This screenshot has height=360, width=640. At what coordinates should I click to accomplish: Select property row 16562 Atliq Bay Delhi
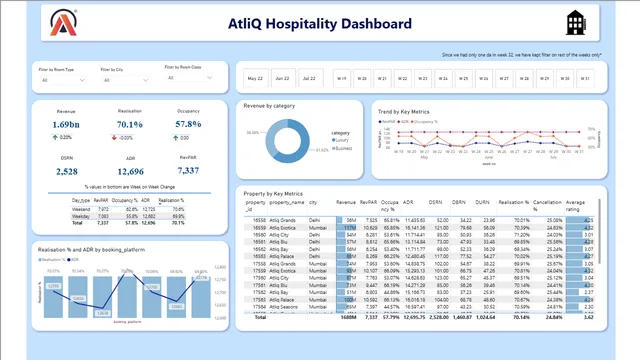pos(419,249)
